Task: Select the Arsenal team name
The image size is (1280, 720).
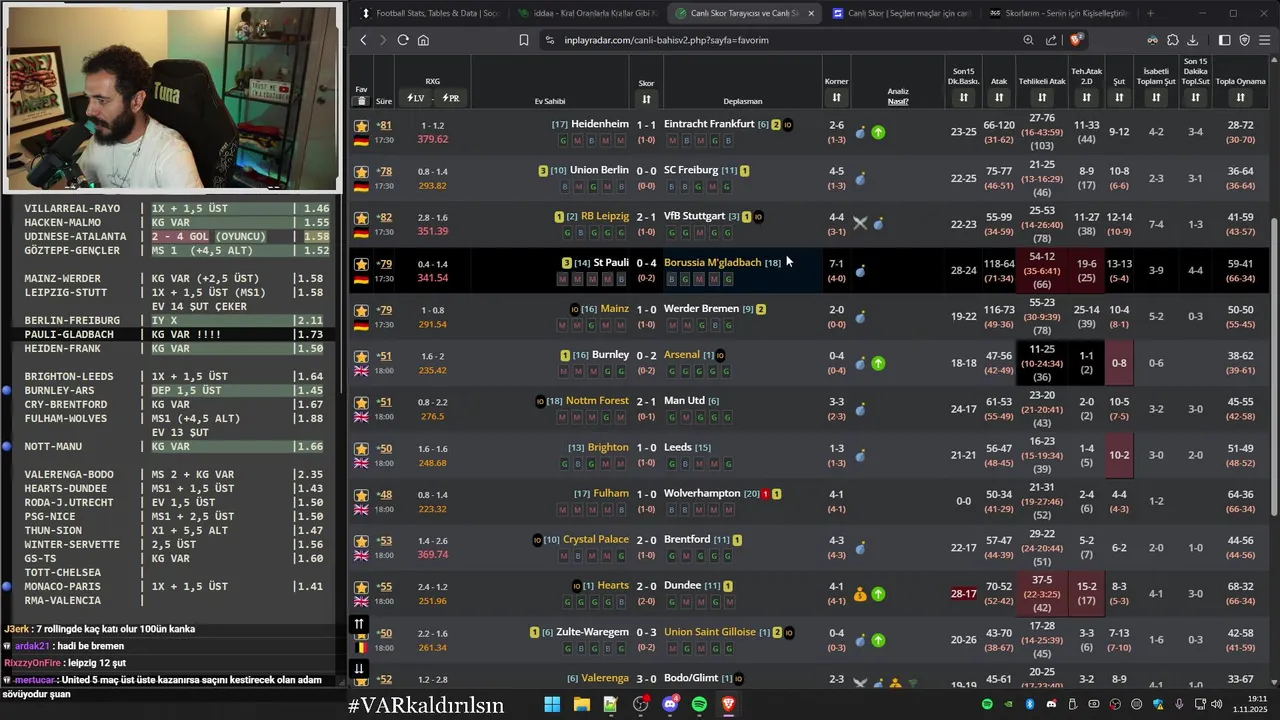Action: coord(681,354)
